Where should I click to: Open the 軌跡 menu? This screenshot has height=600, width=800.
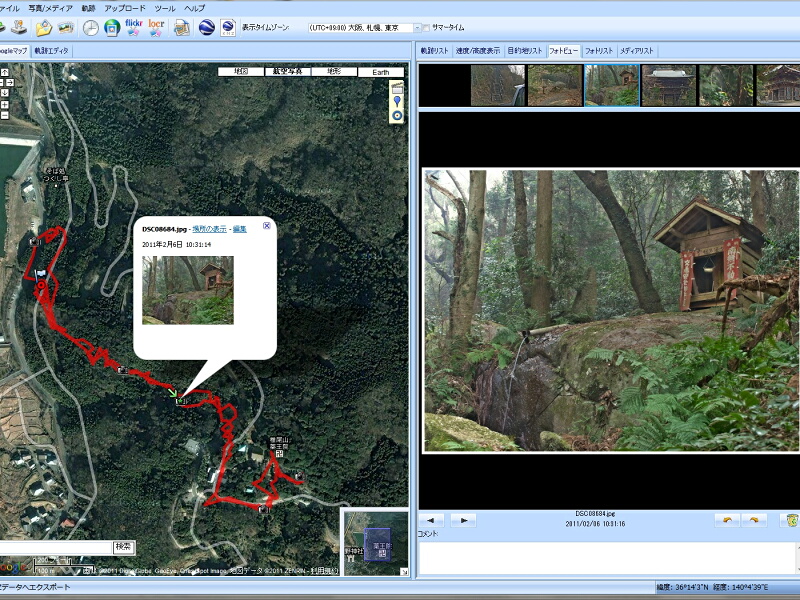point(88,8)
